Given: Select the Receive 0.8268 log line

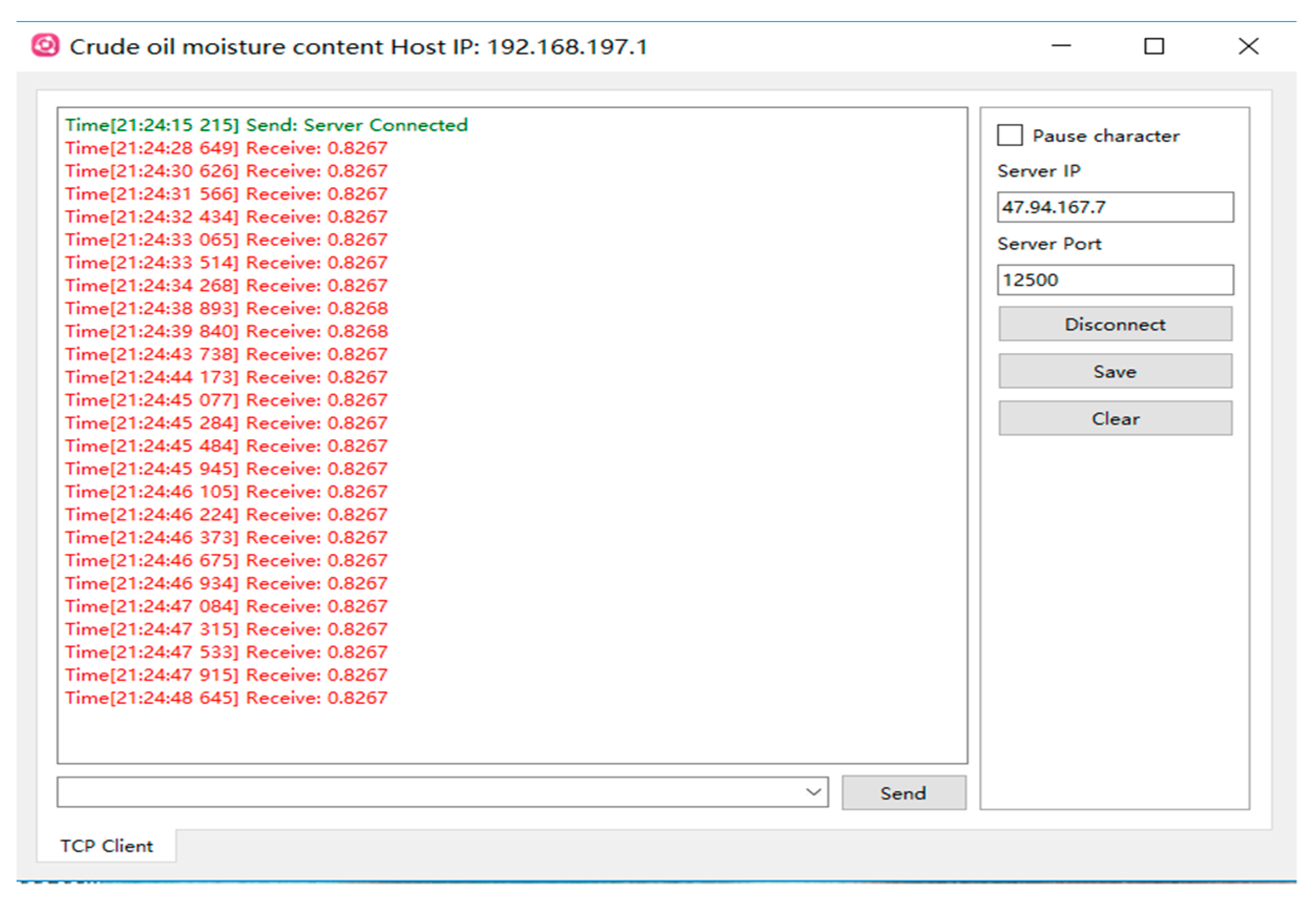Looking at the screenshot, I should (226, 308).
